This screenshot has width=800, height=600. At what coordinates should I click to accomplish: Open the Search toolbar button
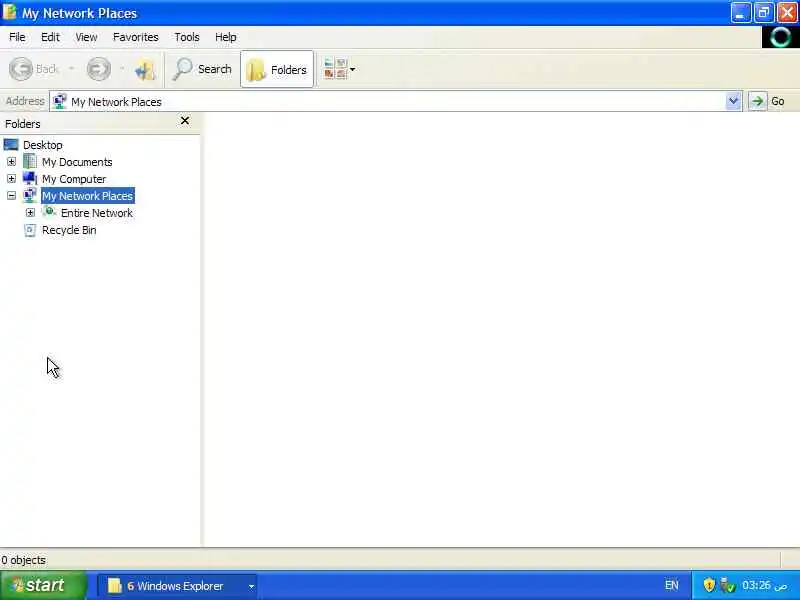202,69
